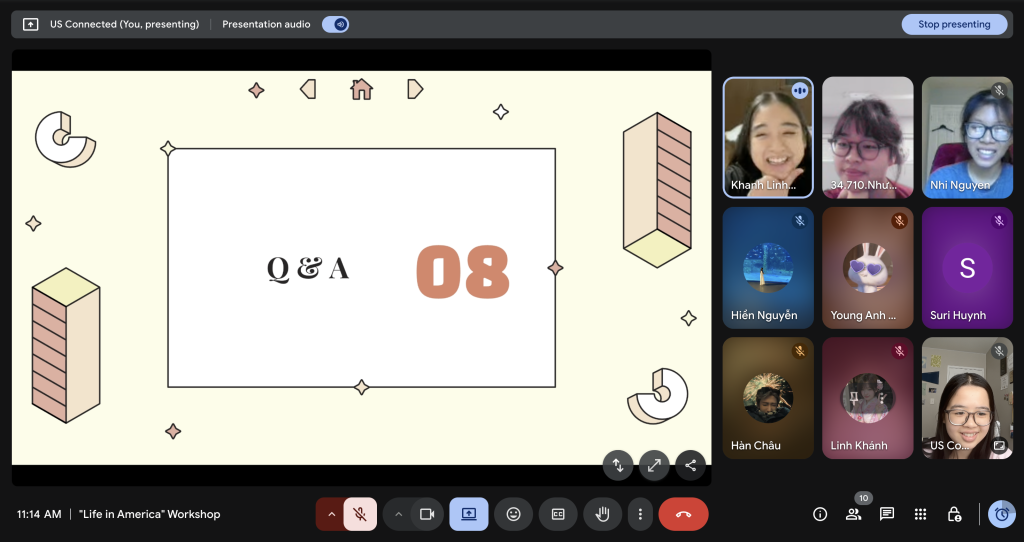Select Hàn Châu's participant tile
The height and width of the screenshot is (542, 1024).
768,398
